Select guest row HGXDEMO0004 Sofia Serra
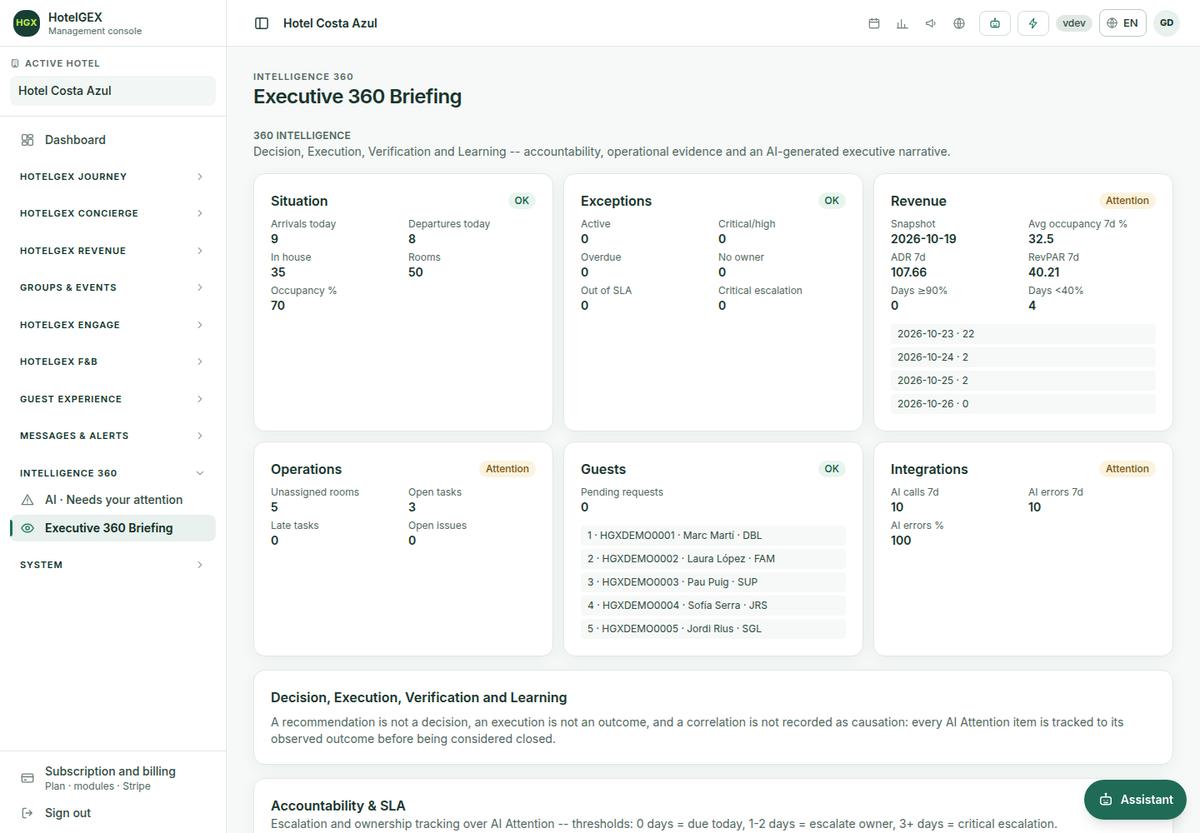The image size is (1200, 833). click(x=713, y=606)
